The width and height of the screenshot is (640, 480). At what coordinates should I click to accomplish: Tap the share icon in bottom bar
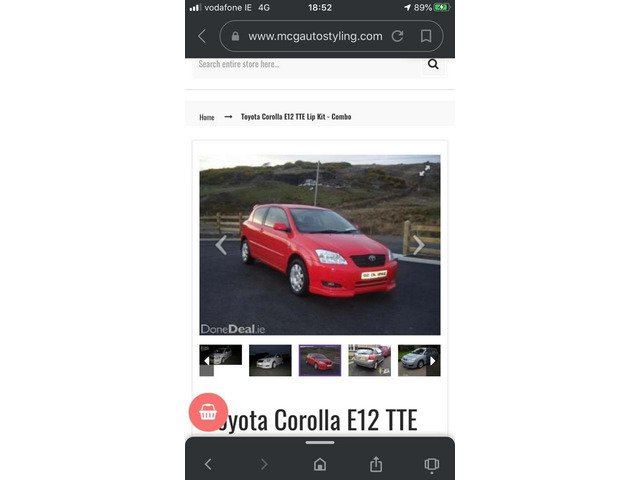(376, 464)
